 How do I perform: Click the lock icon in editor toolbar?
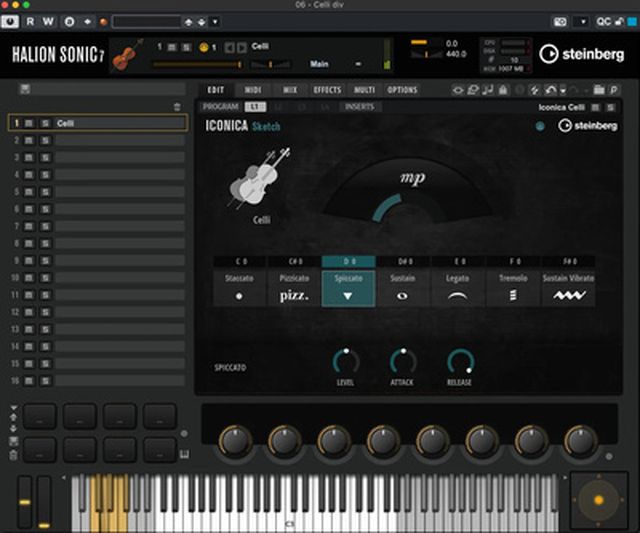coord(503,90)
